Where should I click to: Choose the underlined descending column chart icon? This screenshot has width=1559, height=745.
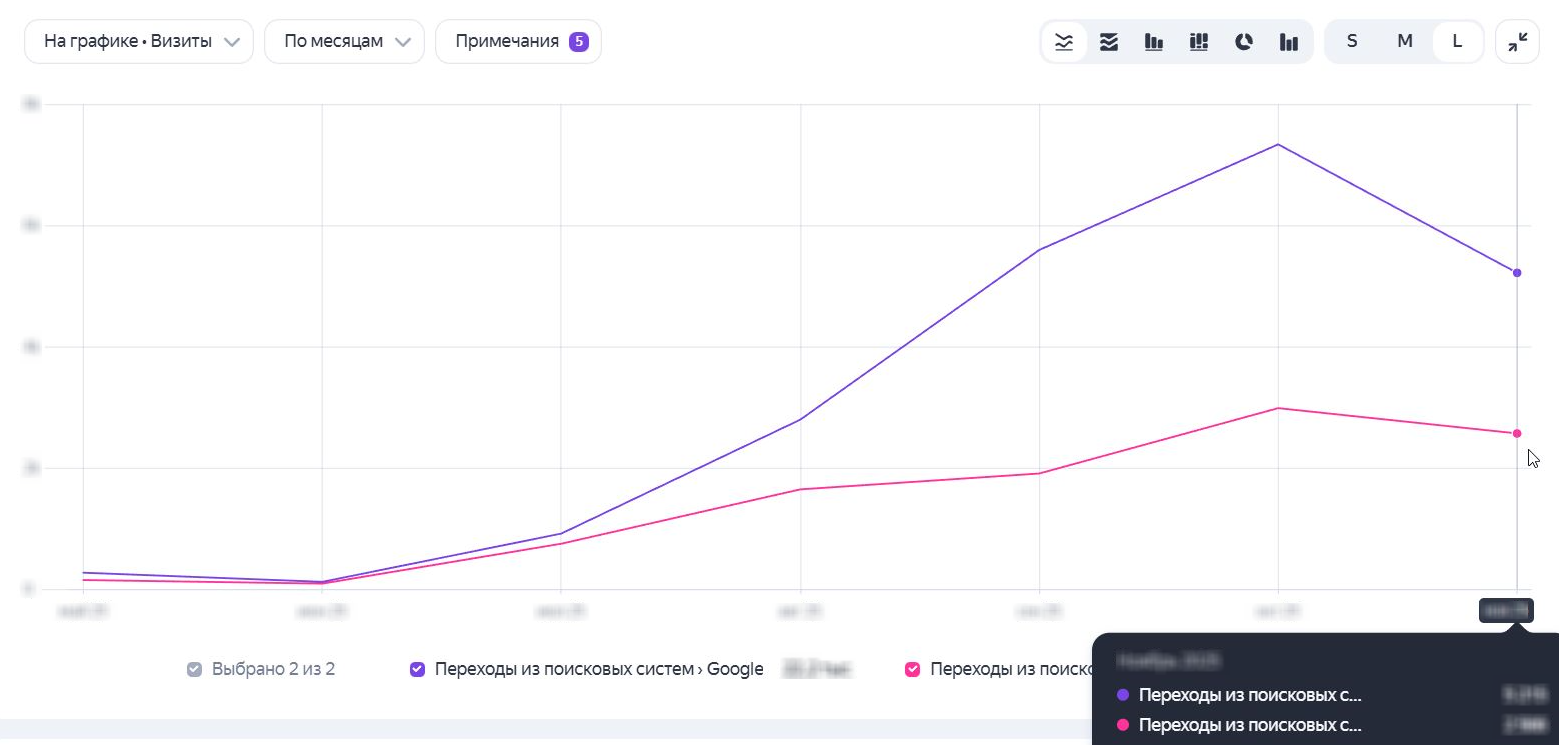pyautogui.click(x=1154, y=42)
